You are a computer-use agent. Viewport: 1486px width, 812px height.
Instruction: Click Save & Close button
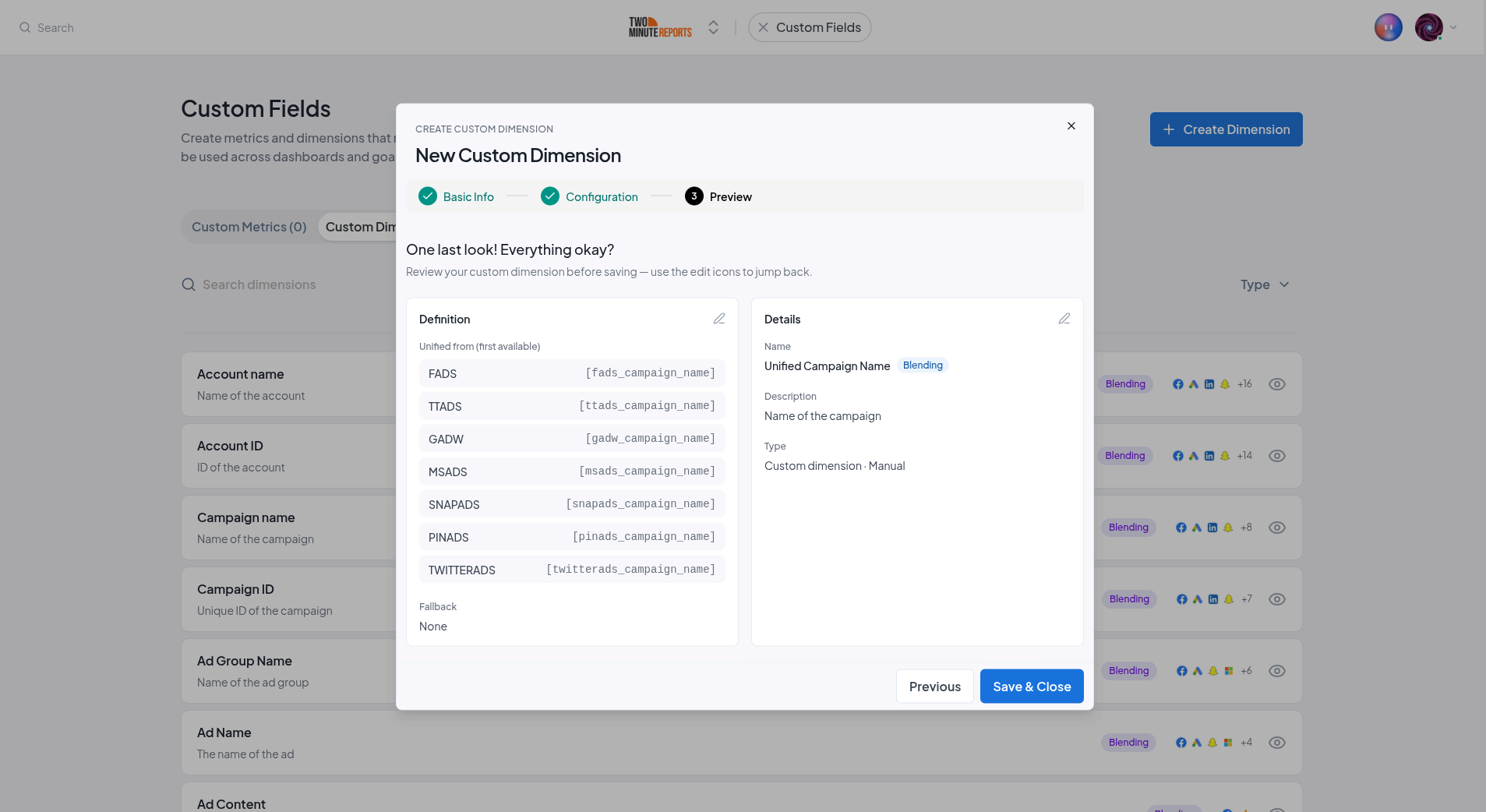pos(1032,687)
